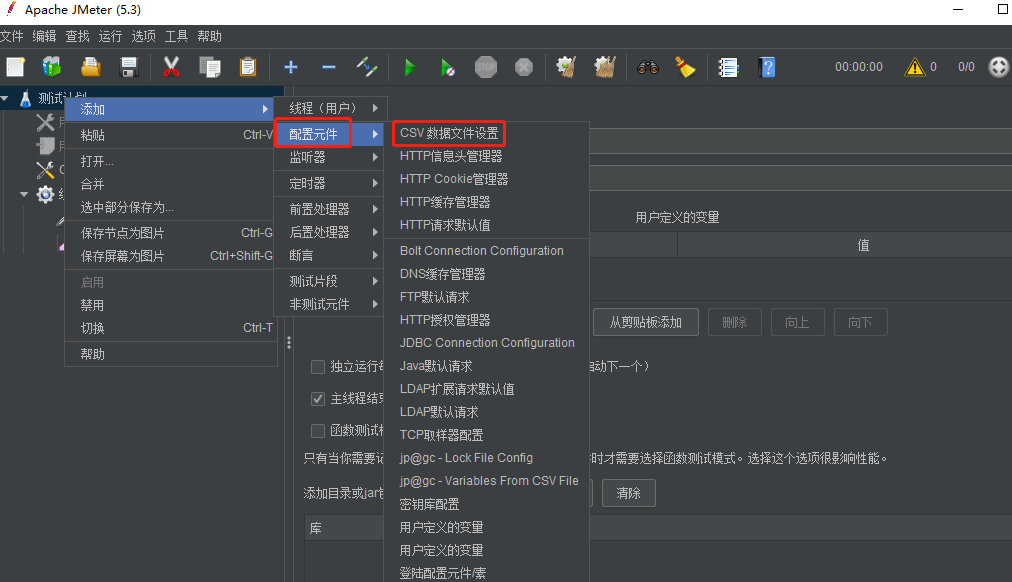Expand the 前置处理器 submenu
The image size is (1012, 582).
click(331, 209)
